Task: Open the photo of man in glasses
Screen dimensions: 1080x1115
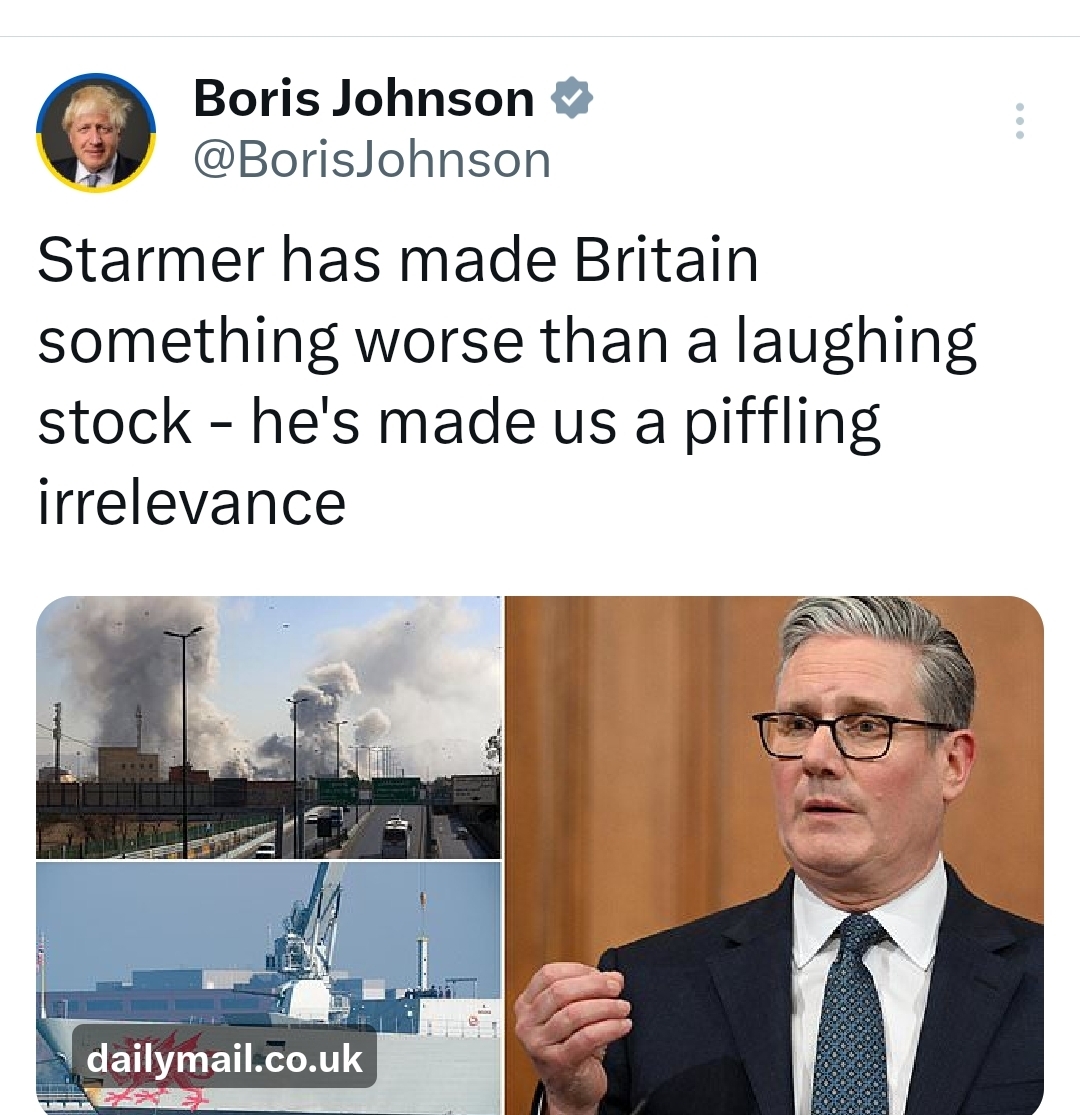Action: 774,855
